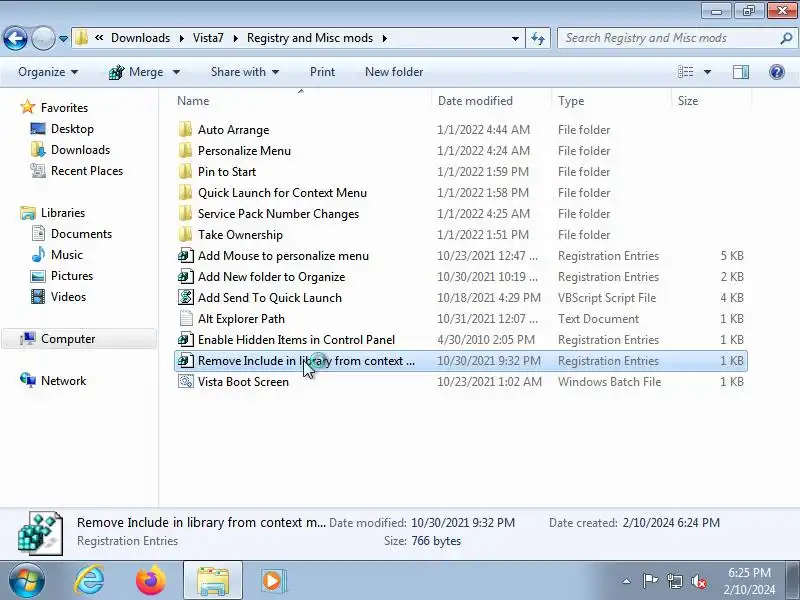Select Add New folder to Organize reg icon
The width and height of the screenshot is (800, 600).
(x=185, y=277)
